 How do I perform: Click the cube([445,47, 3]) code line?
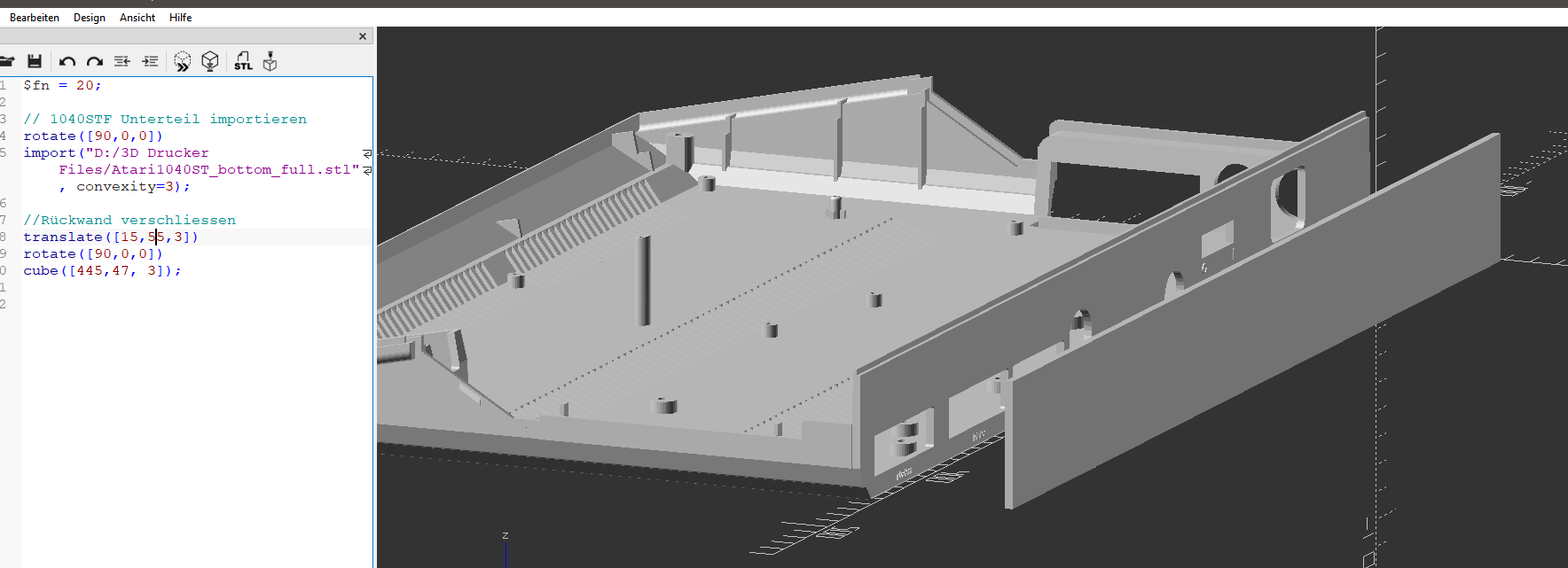[x=102, y=271]
